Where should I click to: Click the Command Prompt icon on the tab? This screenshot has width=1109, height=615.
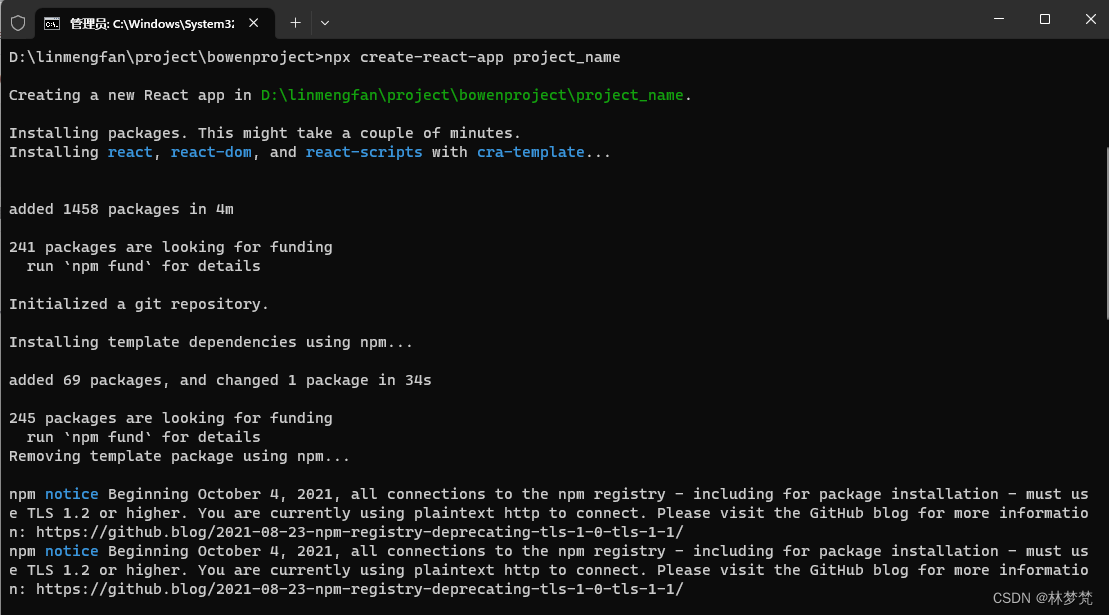pos(52,22)
